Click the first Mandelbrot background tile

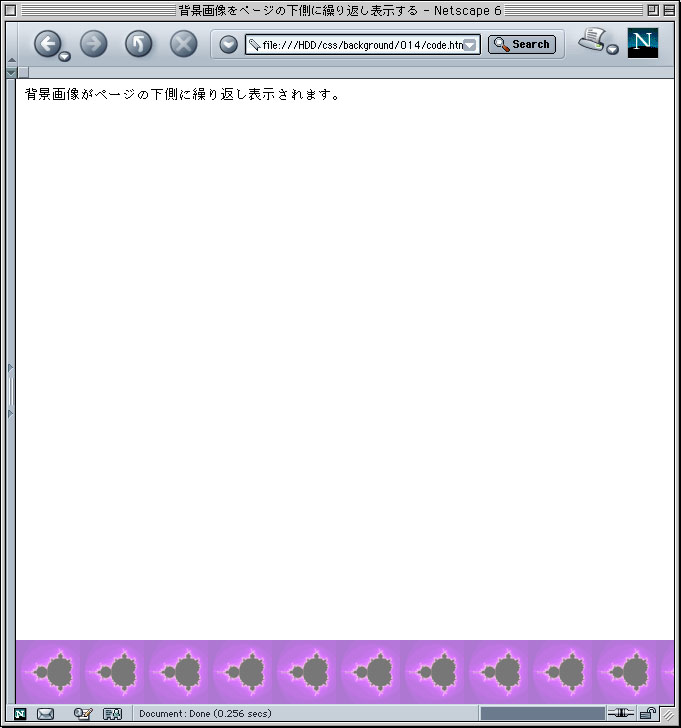48,672
